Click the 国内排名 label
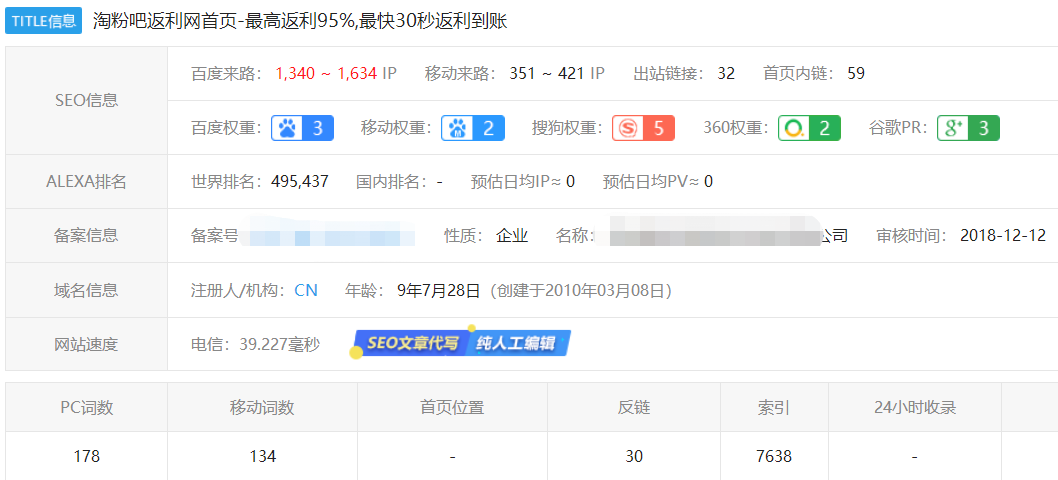The height and width of the screenshot is (480, 1058). pyautogui.click(x=391, y=182)
